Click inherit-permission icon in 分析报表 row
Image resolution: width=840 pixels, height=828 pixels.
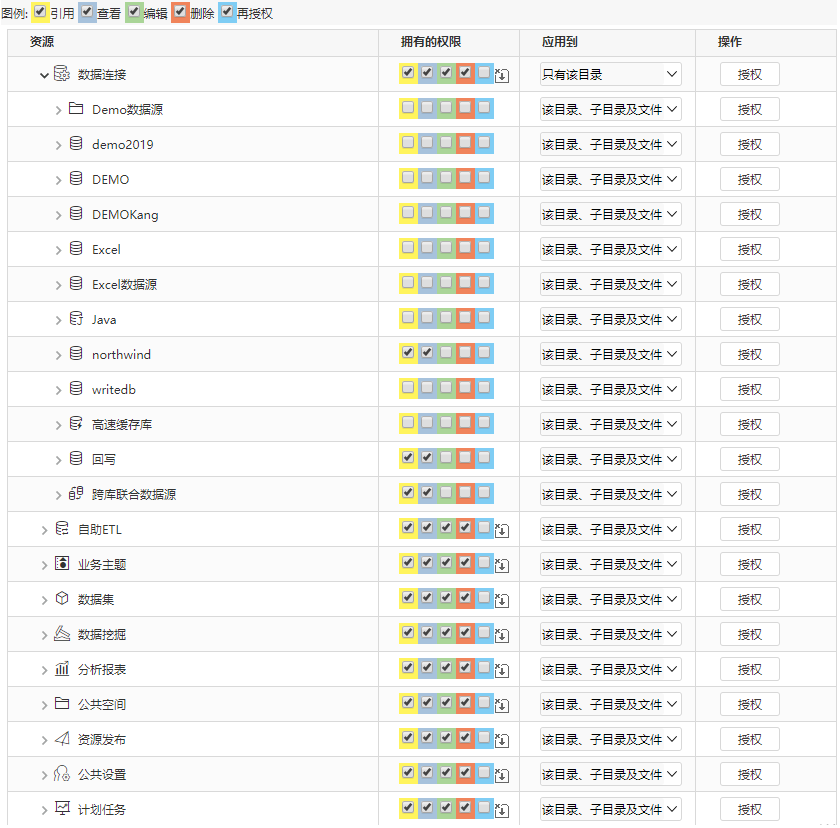point(502,671)
